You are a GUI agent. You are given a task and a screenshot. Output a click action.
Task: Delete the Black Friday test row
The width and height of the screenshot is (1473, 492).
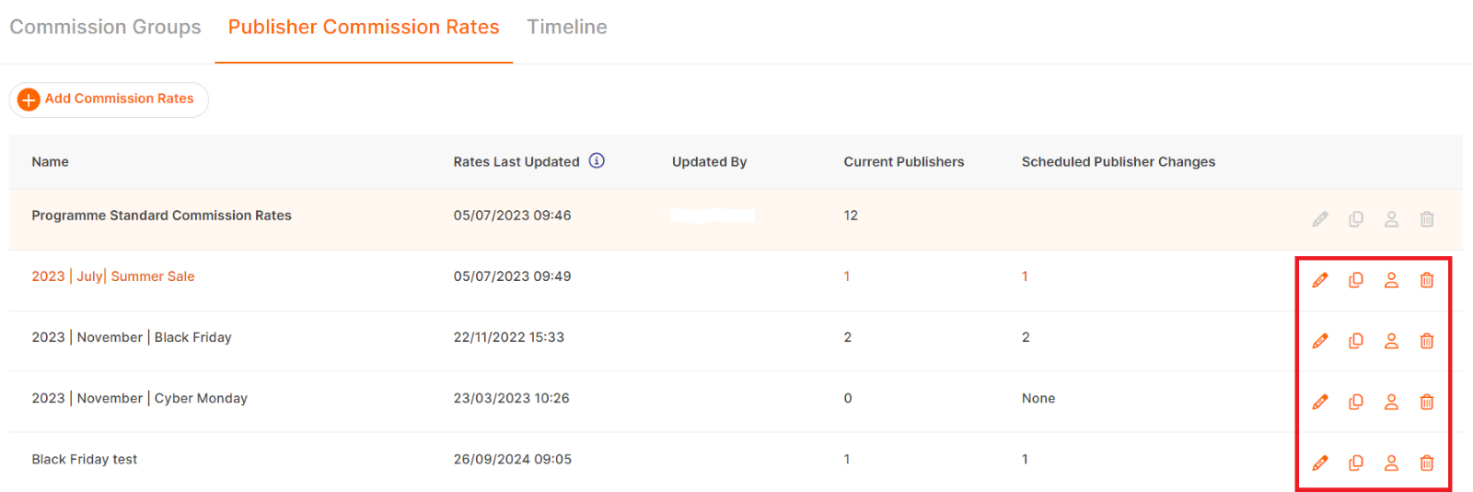click(x=1427, y=463)
